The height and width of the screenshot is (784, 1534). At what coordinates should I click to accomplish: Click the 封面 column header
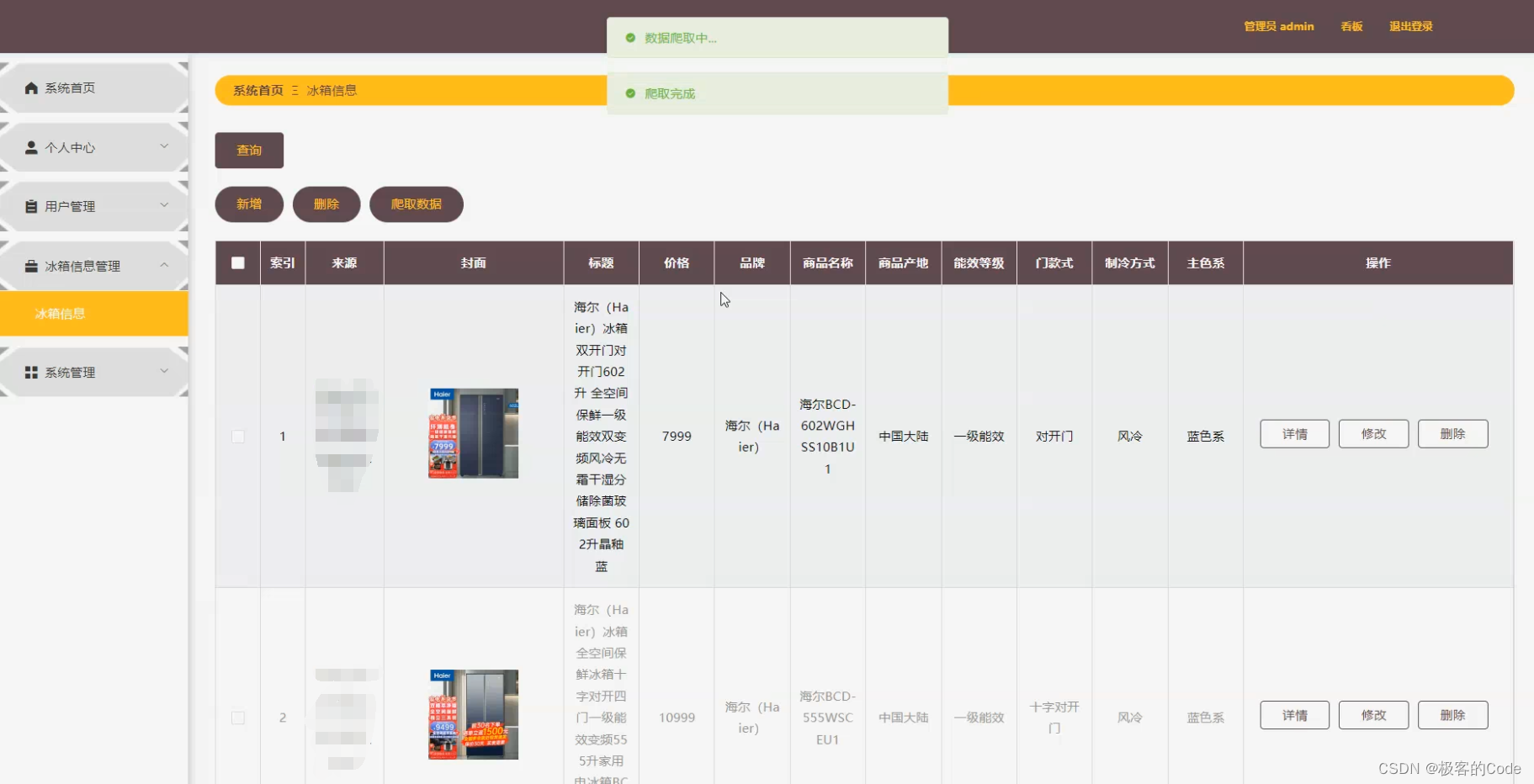click(x=474, y=262)
